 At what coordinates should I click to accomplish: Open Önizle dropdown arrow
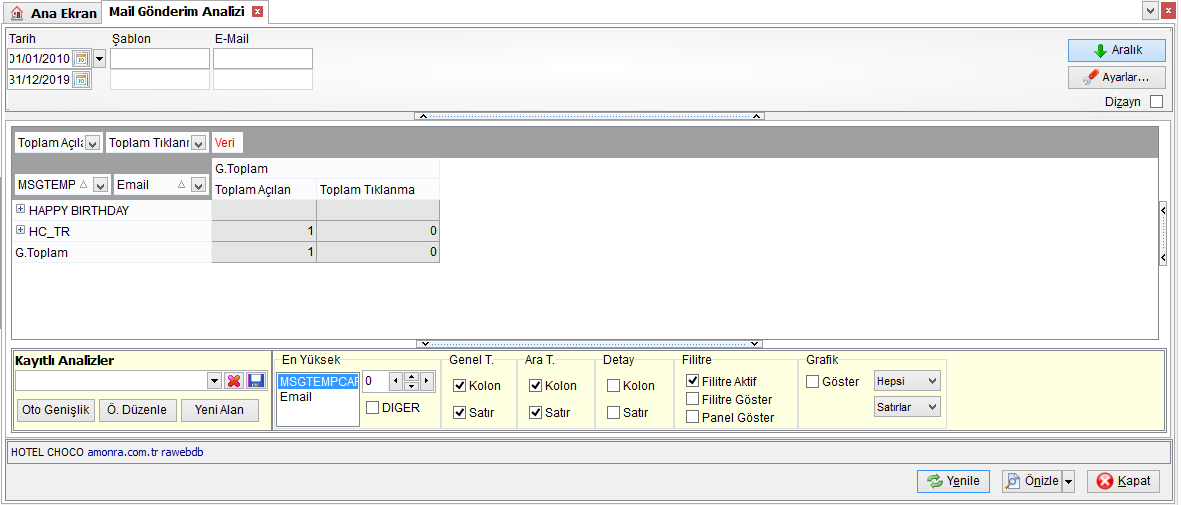1068,481
